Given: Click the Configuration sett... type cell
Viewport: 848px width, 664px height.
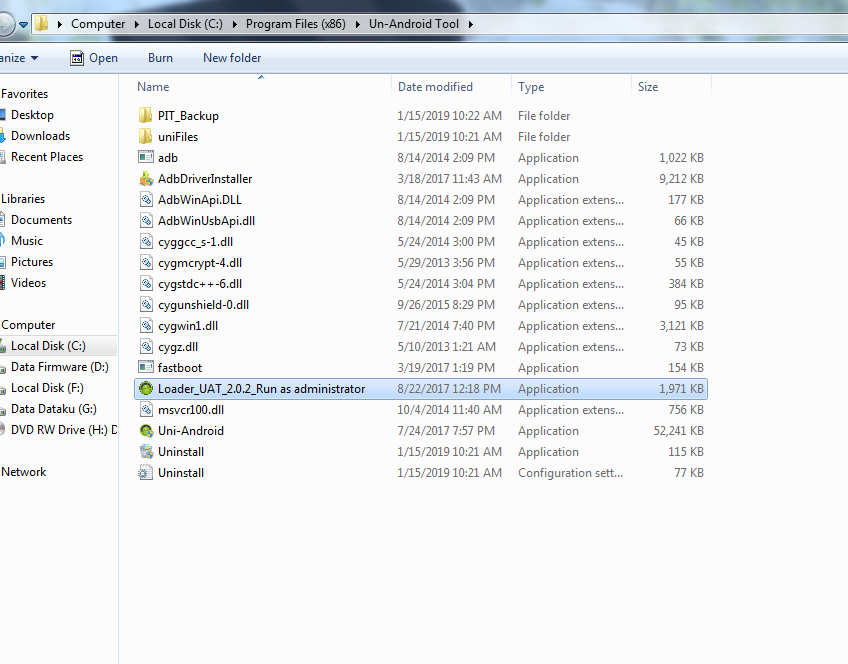Looking at the screenshot, I should (571, 473).
